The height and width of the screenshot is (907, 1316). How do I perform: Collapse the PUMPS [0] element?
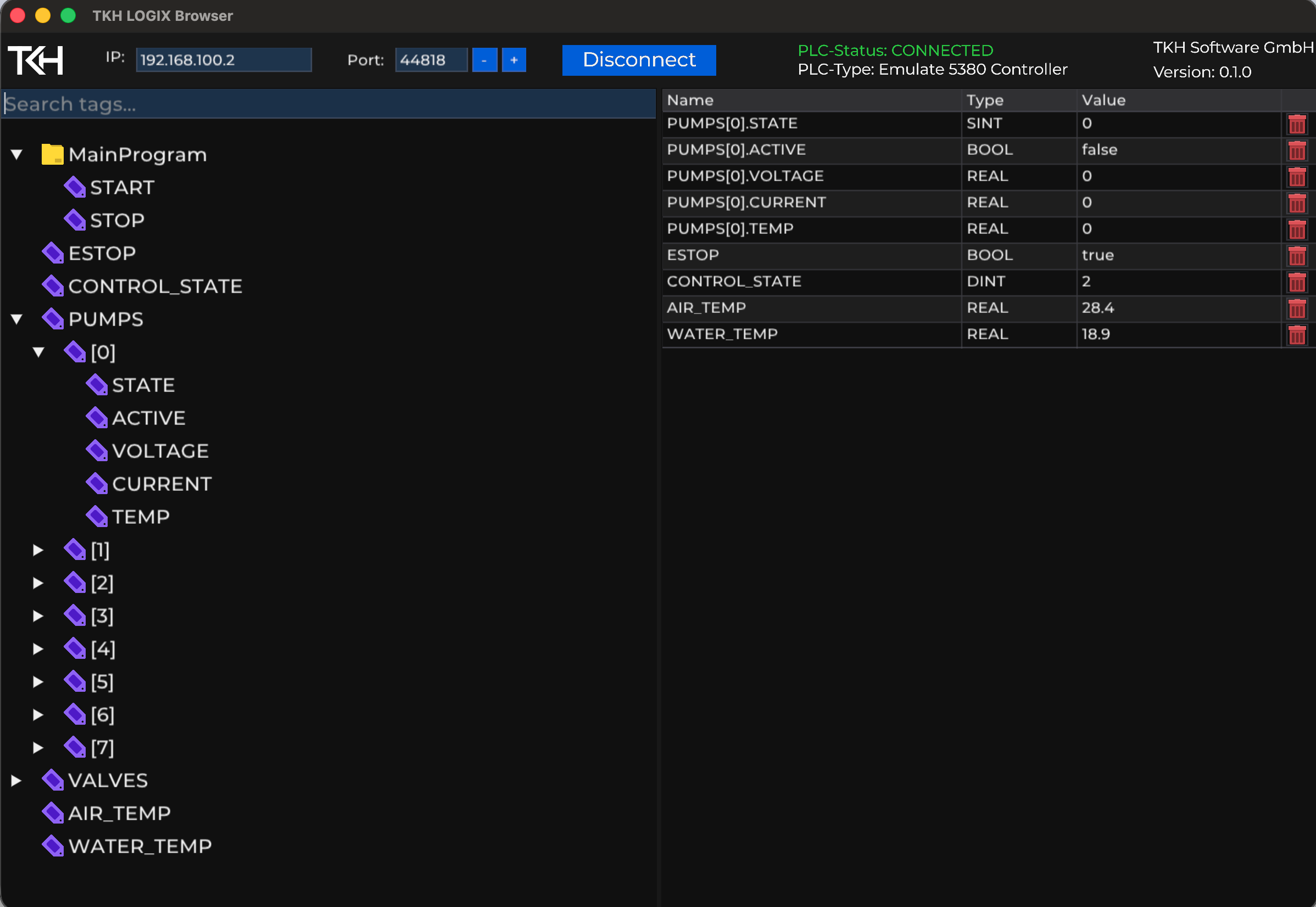(x=38, y=352)
